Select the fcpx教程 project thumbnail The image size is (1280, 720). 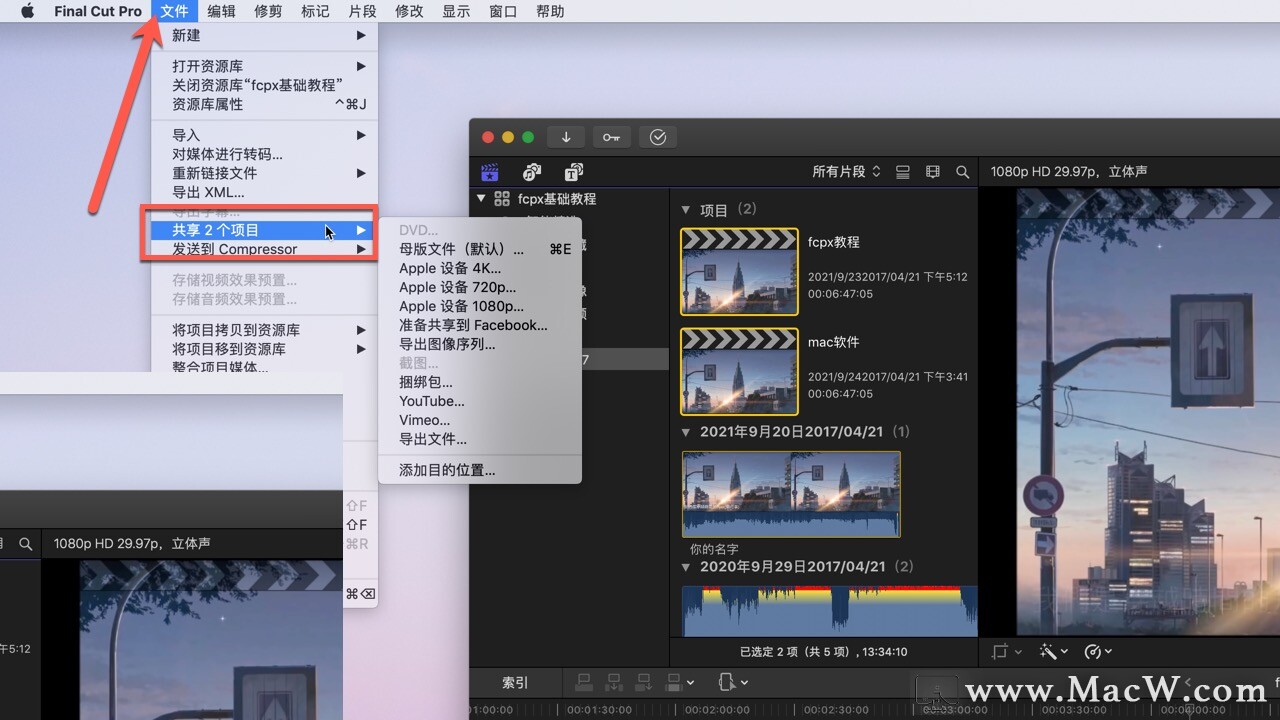(739, 272)
